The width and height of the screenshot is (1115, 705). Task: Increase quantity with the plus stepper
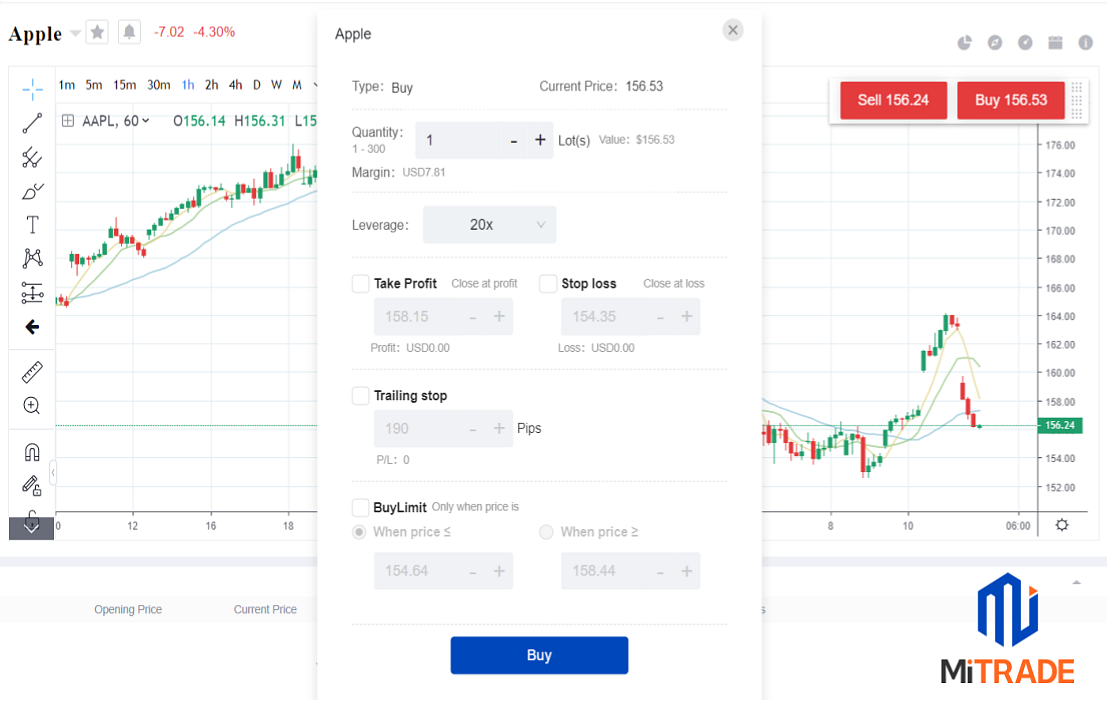click(x=540, y=140)
